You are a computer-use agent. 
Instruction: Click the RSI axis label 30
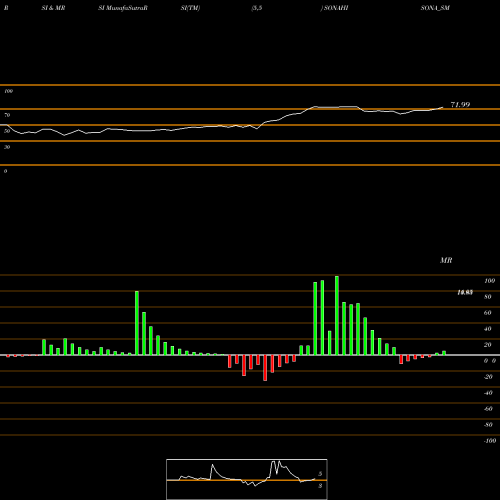7,147
